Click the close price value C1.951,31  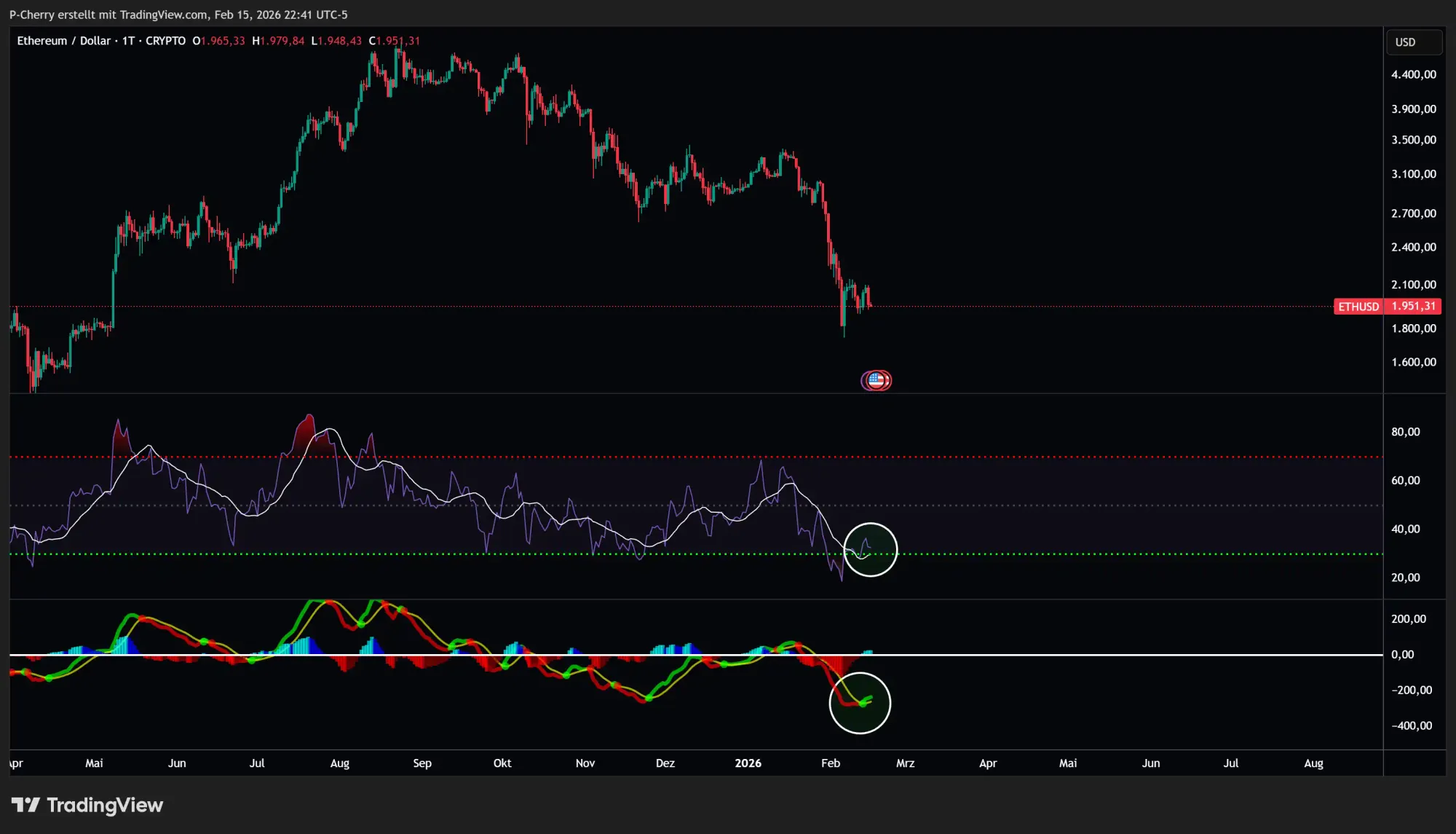395,42
